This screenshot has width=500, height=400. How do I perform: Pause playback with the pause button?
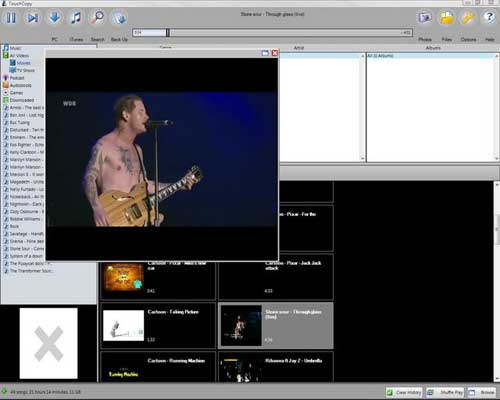pyautogui.click(x=11, y=17)
